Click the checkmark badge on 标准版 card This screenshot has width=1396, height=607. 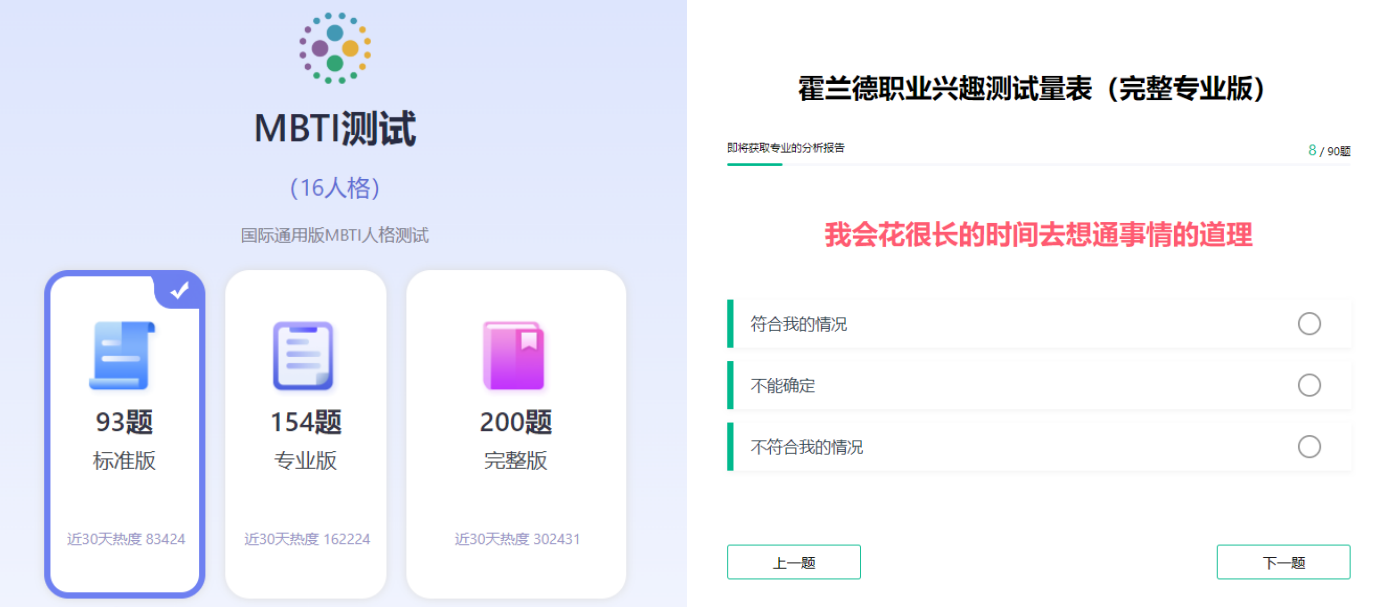tap(179, 289)
